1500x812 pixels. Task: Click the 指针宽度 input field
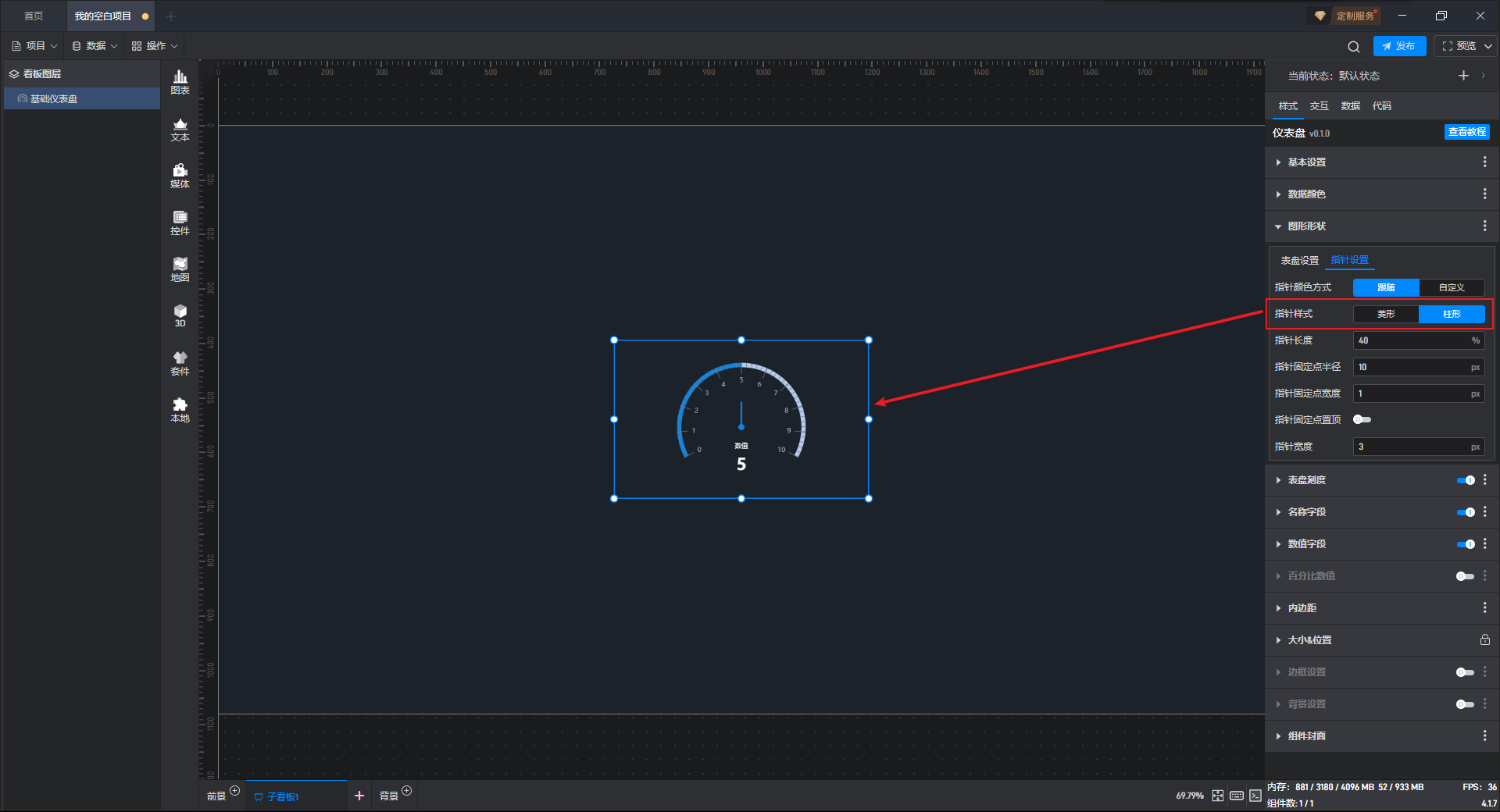pyautogui.click(x=1419, y=447)
